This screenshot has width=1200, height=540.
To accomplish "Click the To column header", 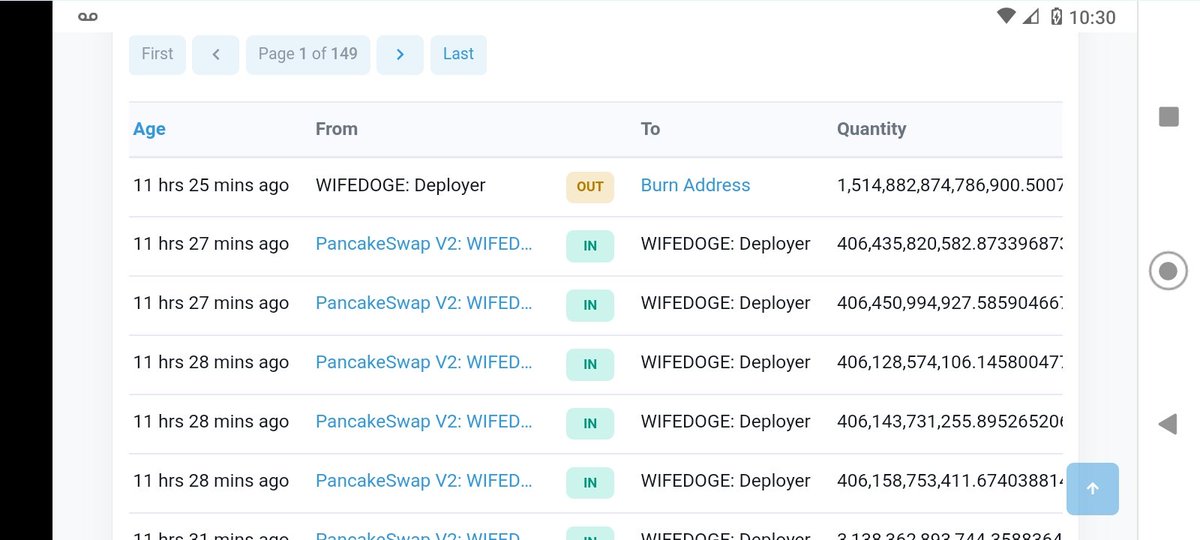I will tap(650, 129).
